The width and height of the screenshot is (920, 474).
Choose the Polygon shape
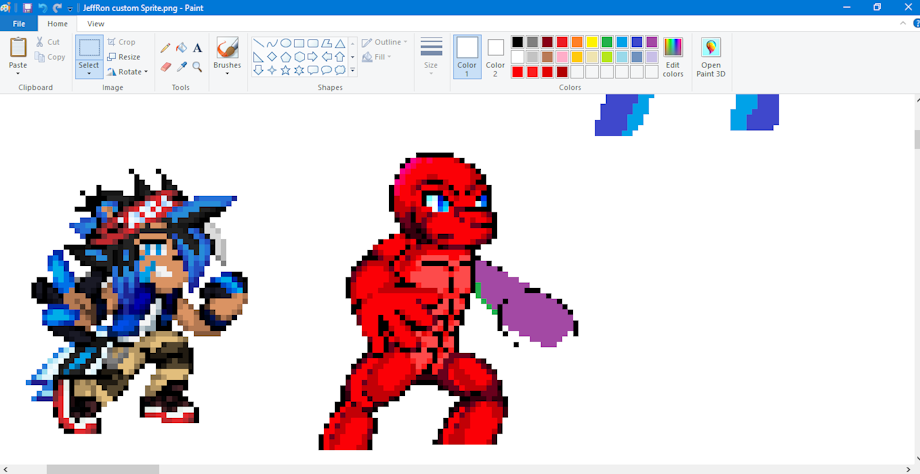[326, 43]
